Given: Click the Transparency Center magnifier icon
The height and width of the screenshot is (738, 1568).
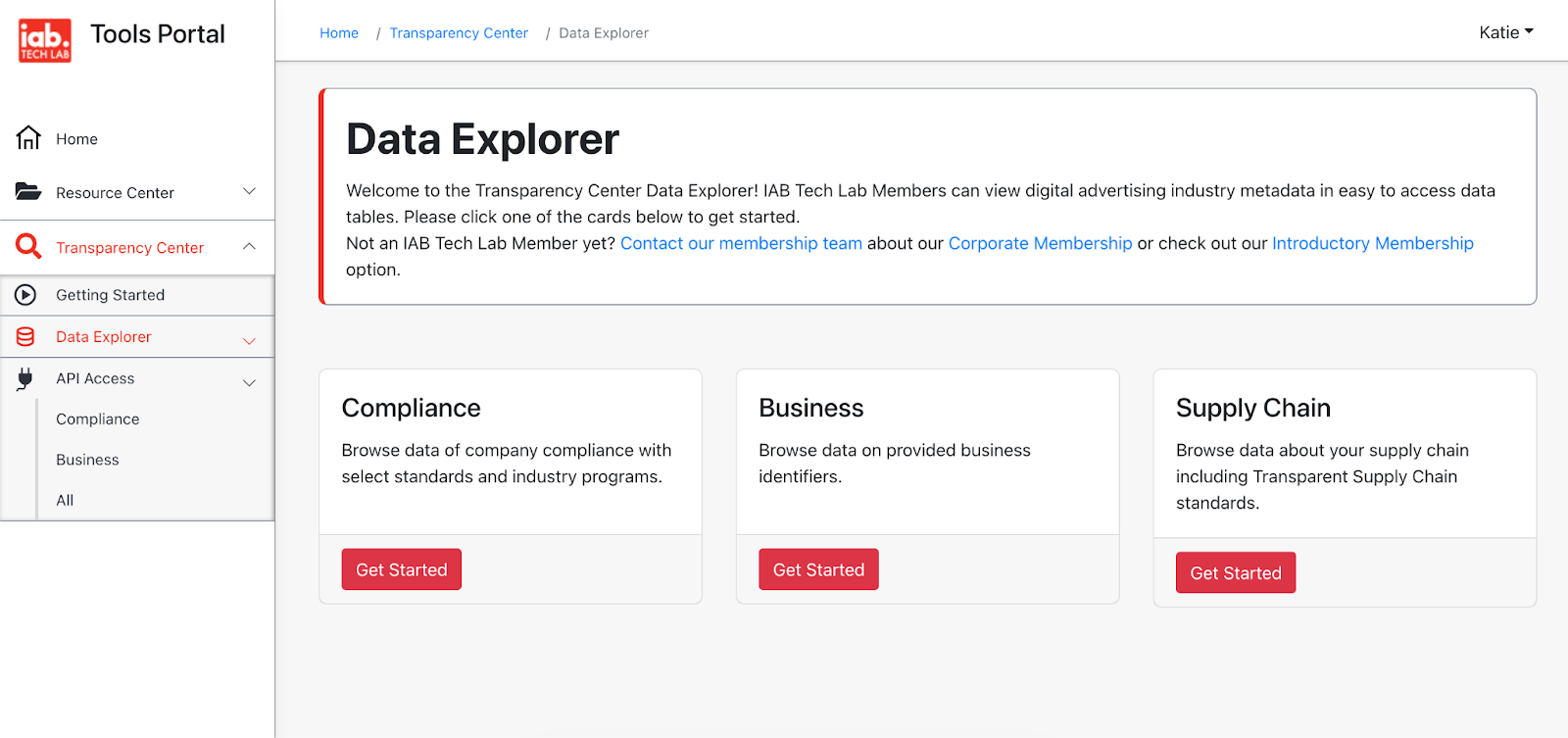Looking at the screenshot, I should click(28, 247).
